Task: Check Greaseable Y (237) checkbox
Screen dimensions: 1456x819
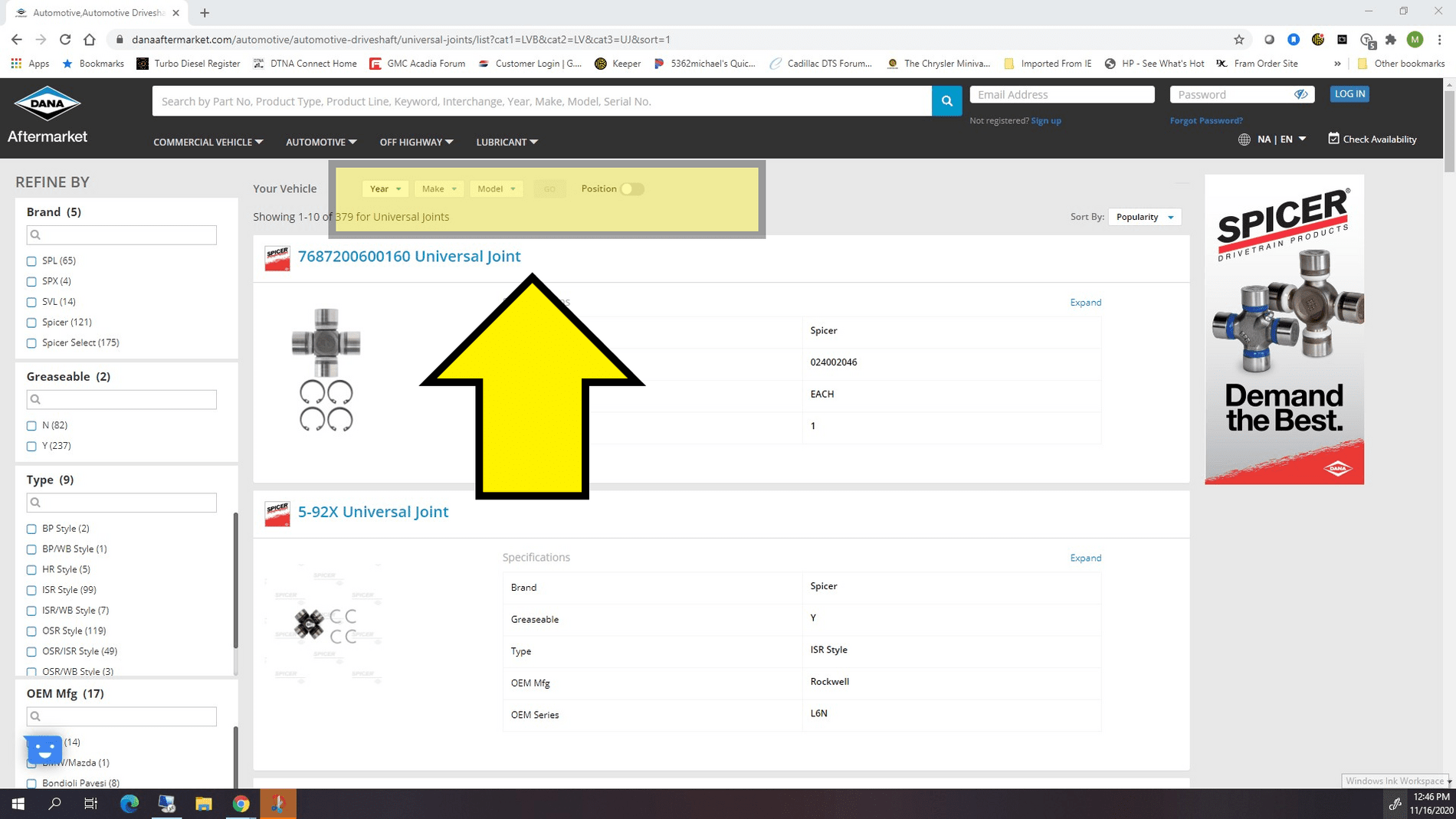Action: tap(31, 446)
